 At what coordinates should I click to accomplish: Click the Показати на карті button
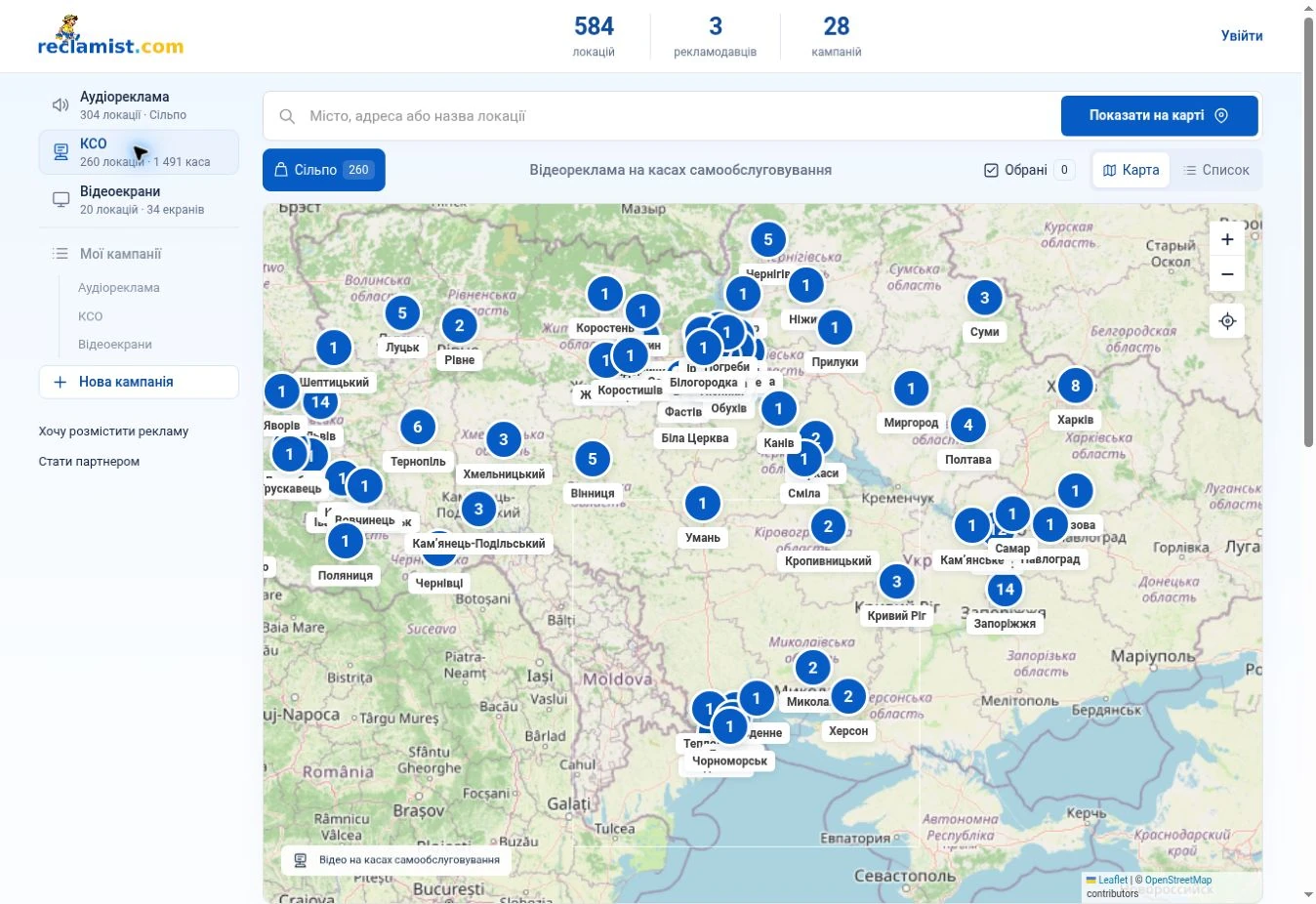point(1159,115)
